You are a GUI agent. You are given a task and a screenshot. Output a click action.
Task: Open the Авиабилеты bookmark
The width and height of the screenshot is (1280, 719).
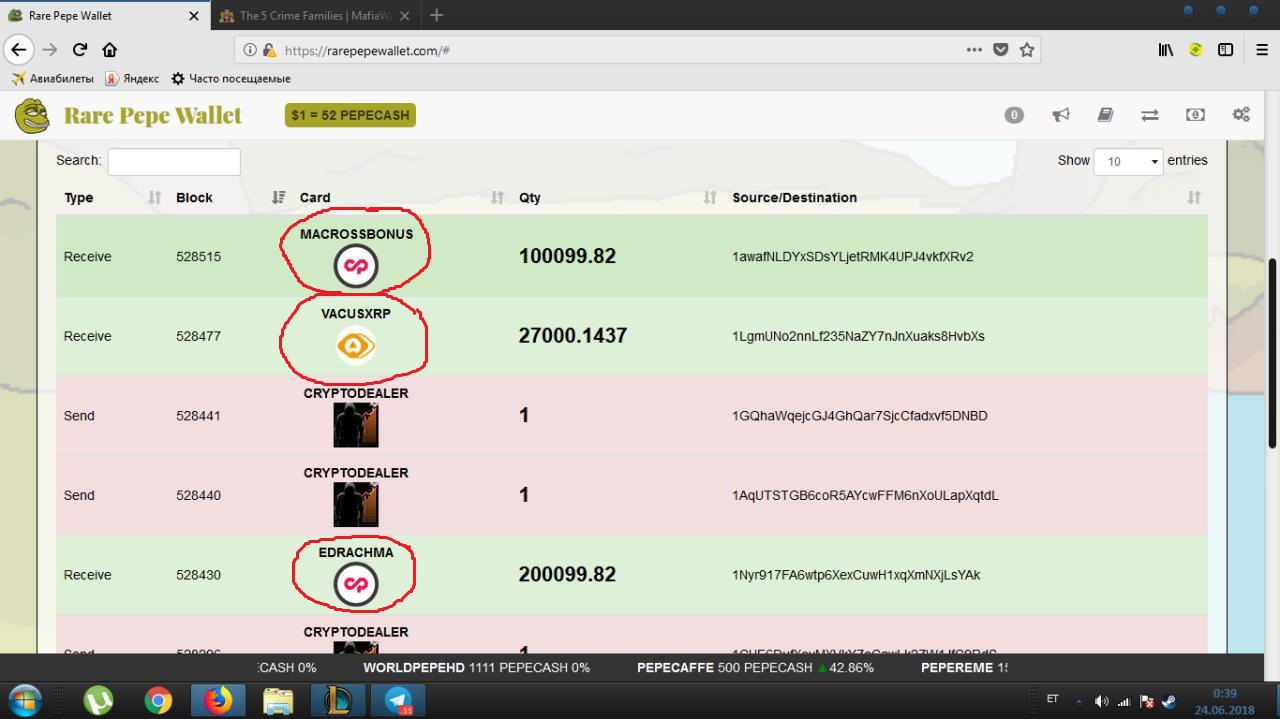[x=52, y=78]
